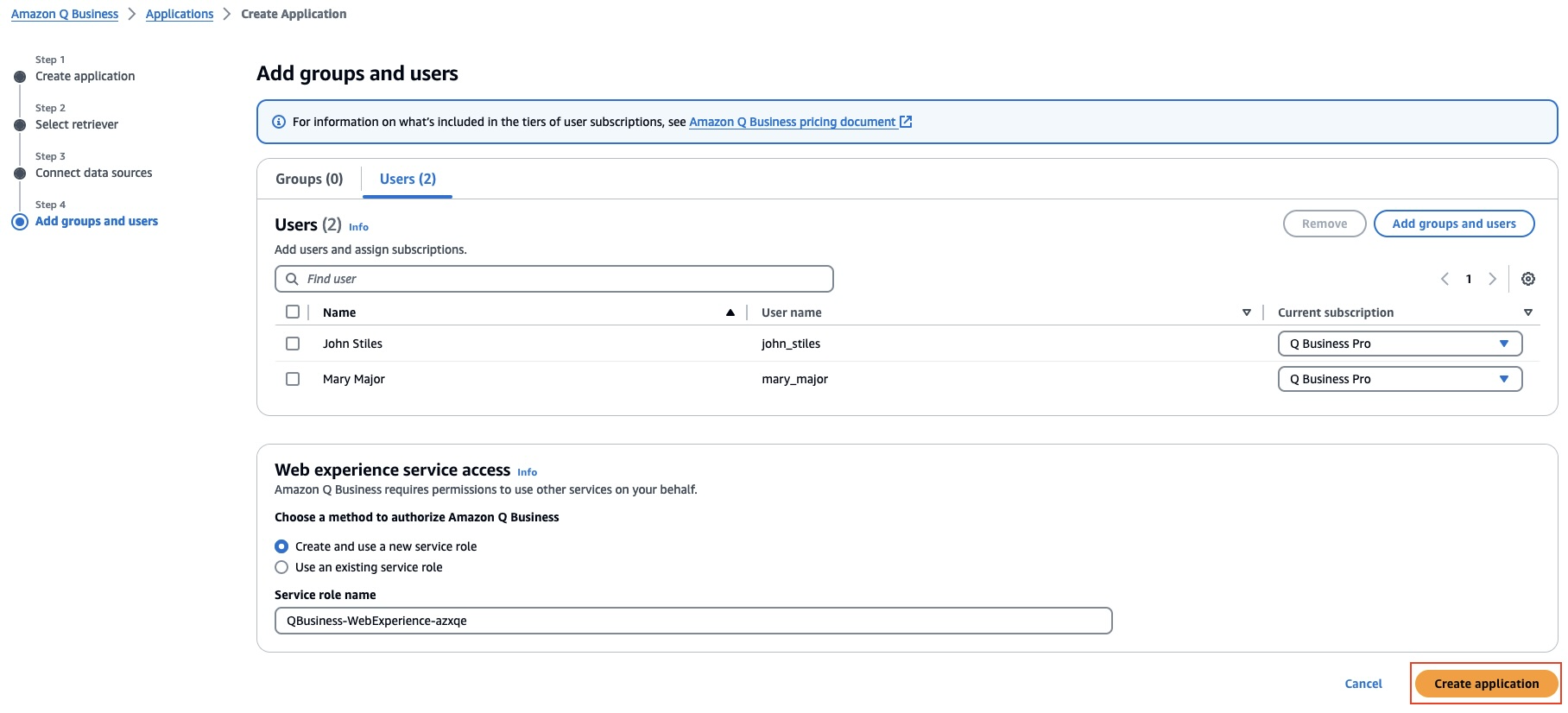Select the Step 4 current step indicator
Image resolution: width=1568 pixels, height=713 pixels.
click(20, 222)
